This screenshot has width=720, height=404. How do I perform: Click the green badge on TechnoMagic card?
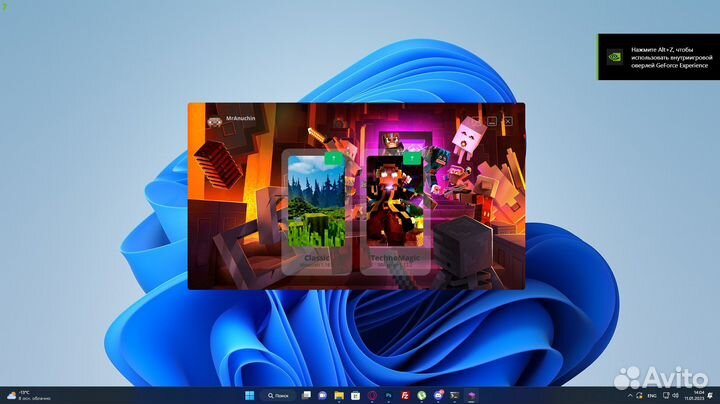[412, 158]
